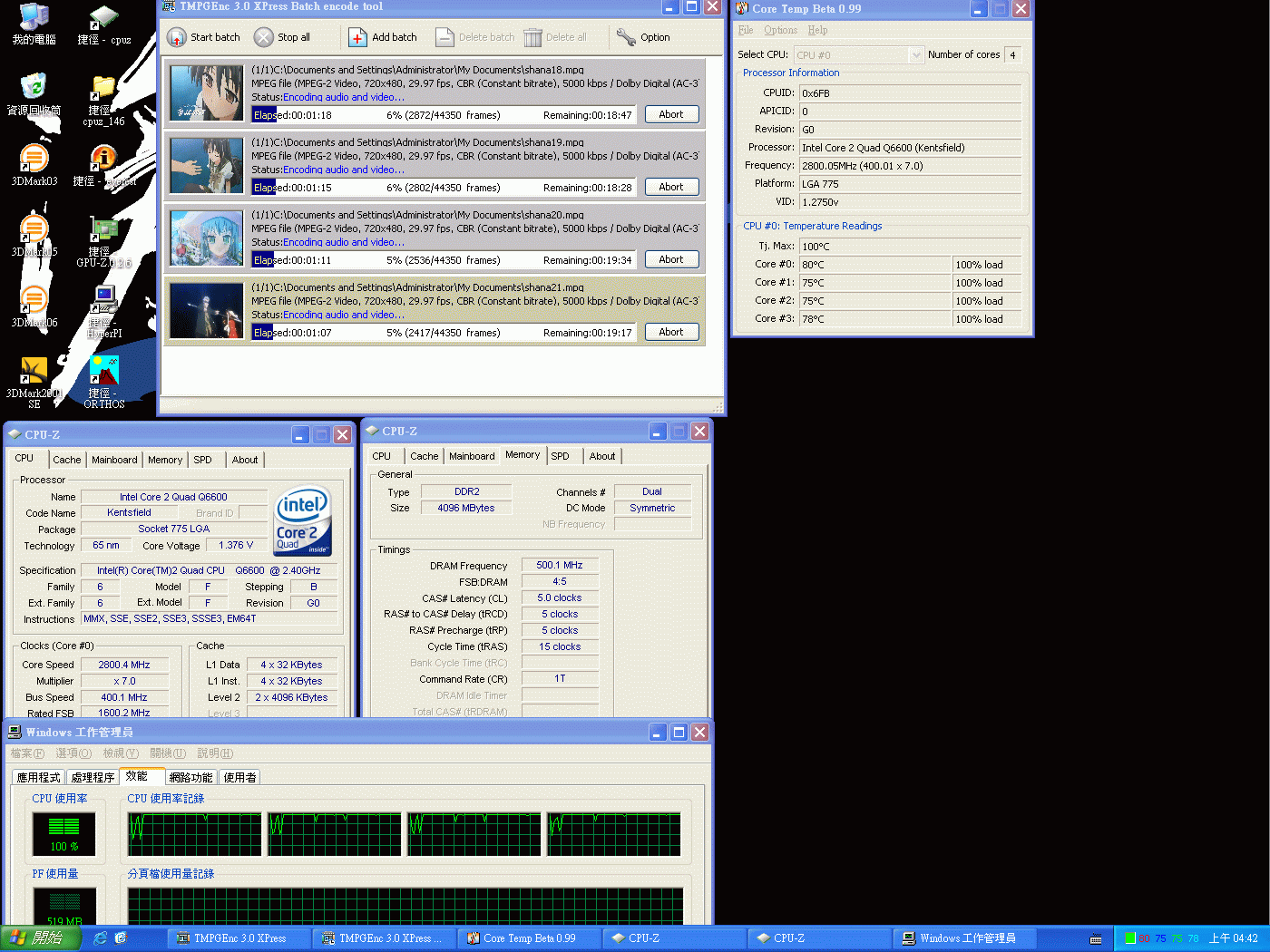This screenshot has height=952, width=1270.
Task: Click Stop all icon in TMPGEnc
Action: pos(263,37)
